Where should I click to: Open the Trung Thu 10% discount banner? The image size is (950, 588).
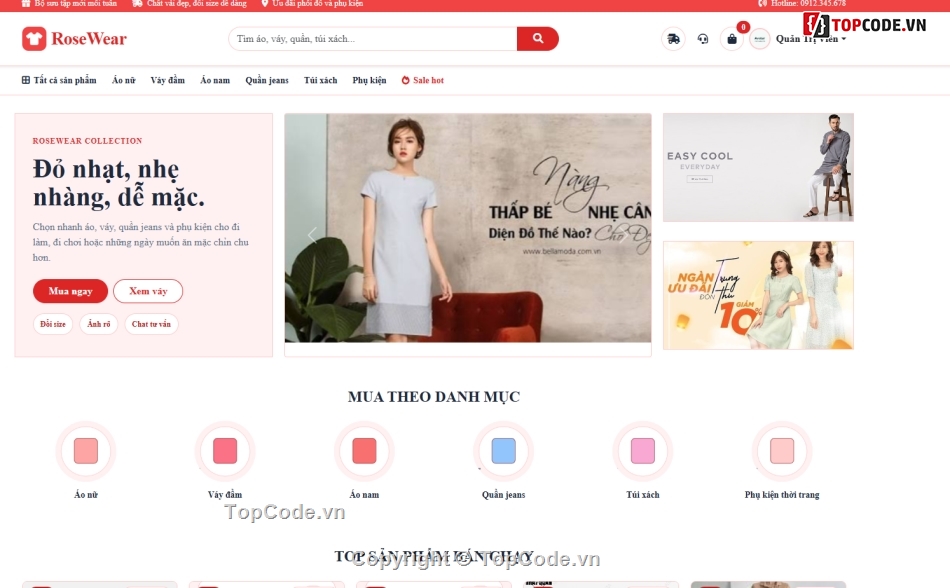click(x=759, y=296)
